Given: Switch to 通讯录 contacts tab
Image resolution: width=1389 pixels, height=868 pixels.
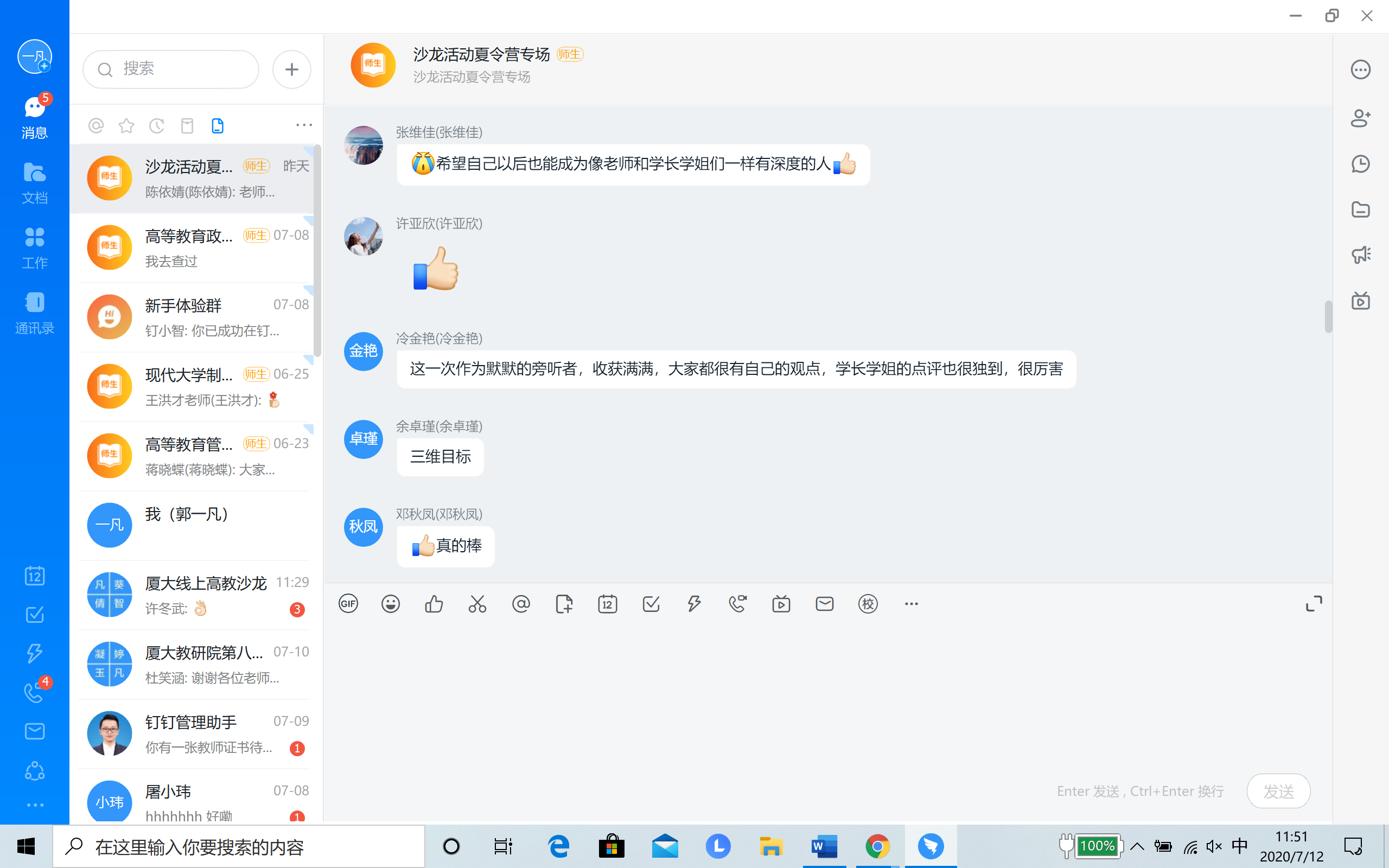Looking at the screenshot, I should tap(34, 313).
